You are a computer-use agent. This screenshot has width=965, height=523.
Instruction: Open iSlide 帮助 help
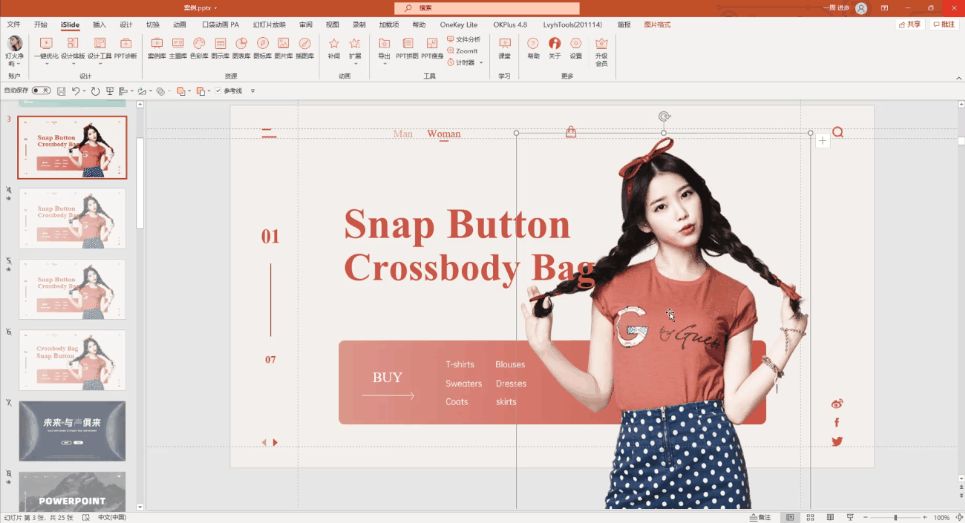(533, 48)
